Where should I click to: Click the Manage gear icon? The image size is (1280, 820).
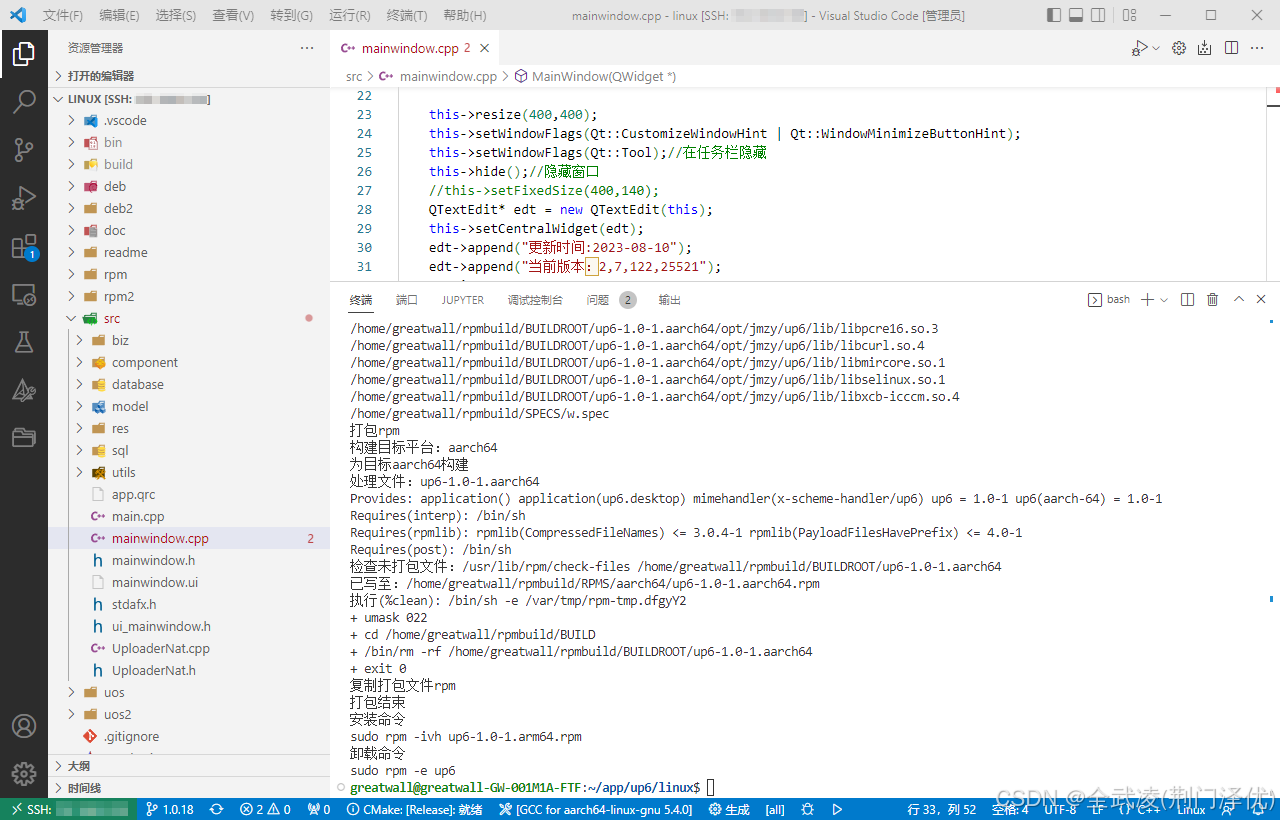[24, 774]
